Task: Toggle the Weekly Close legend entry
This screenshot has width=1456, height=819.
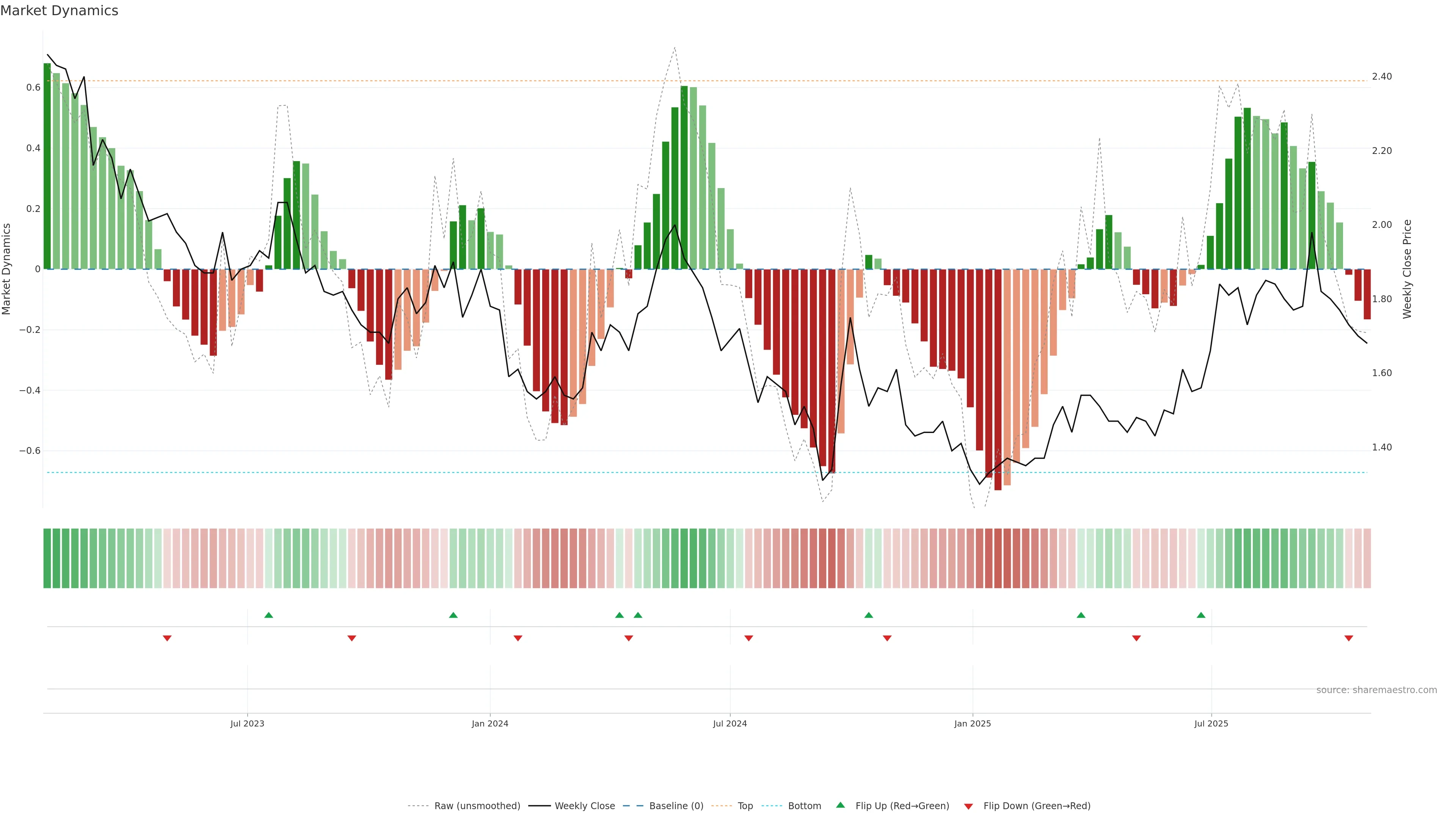Action: point(584,805)
